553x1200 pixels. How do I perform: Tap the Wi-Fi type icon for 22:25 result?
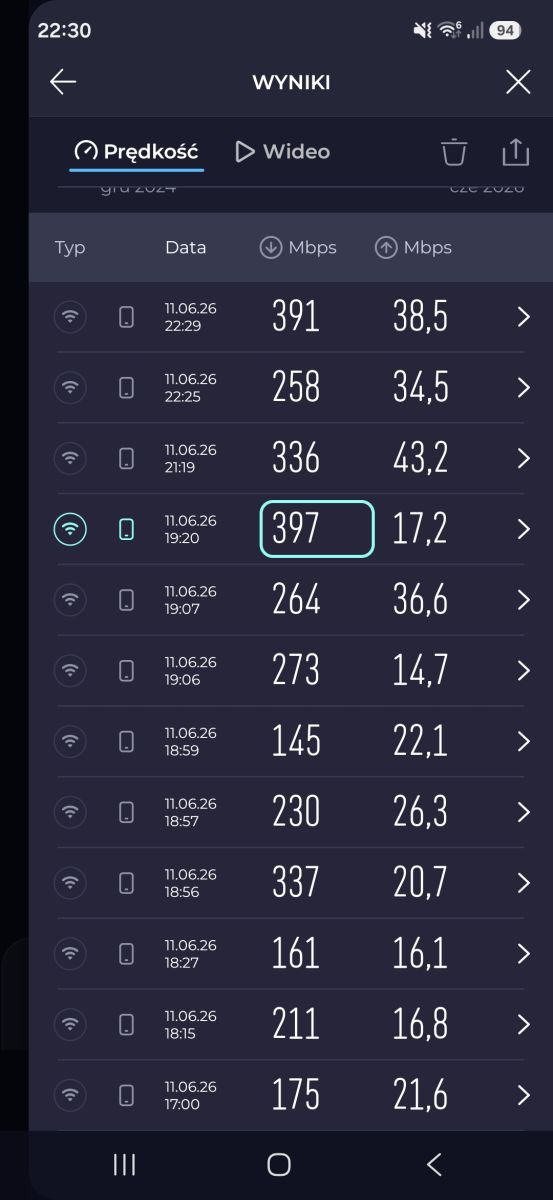(x=70, y=387)
